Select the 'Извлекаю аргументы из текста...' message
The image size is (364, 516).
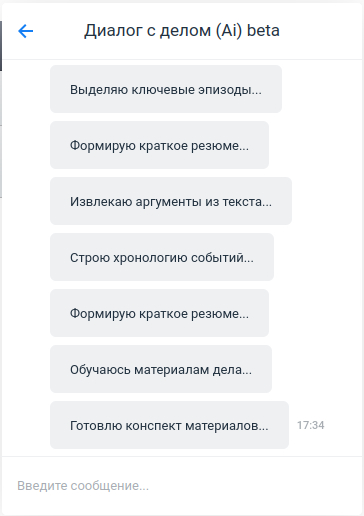171,201
